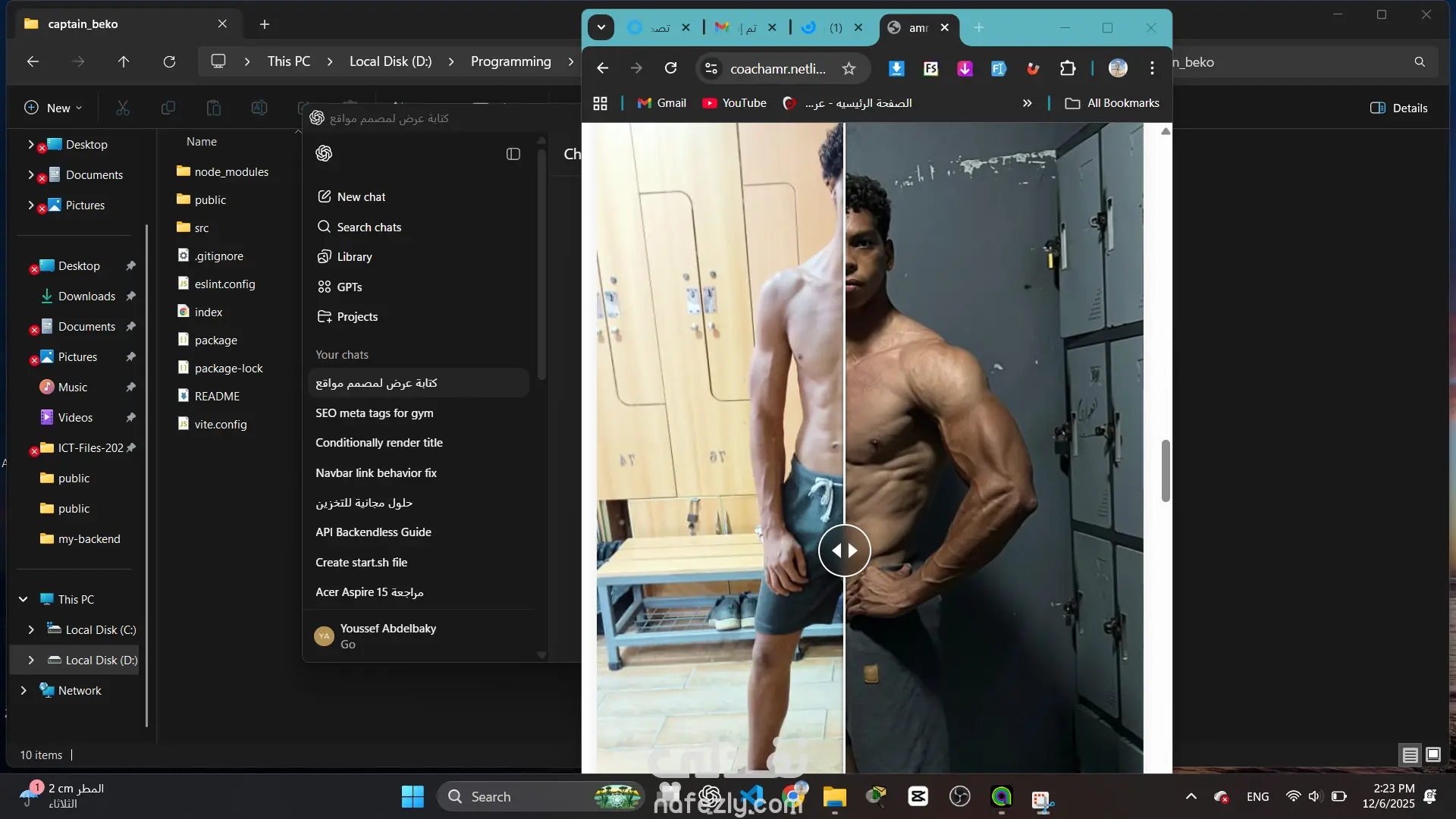Switch to large thumbnails view toggle
Image resolution: width=1456 pixels, height=819 pixels.
1433,755
